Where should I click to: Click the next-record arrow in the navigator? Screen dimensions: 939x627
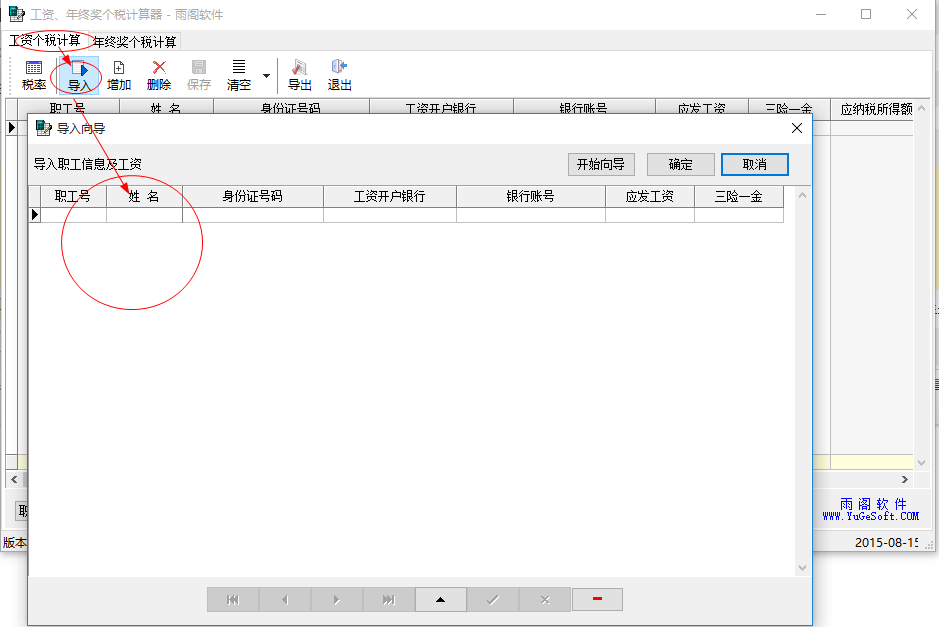[x=336, y=599]
